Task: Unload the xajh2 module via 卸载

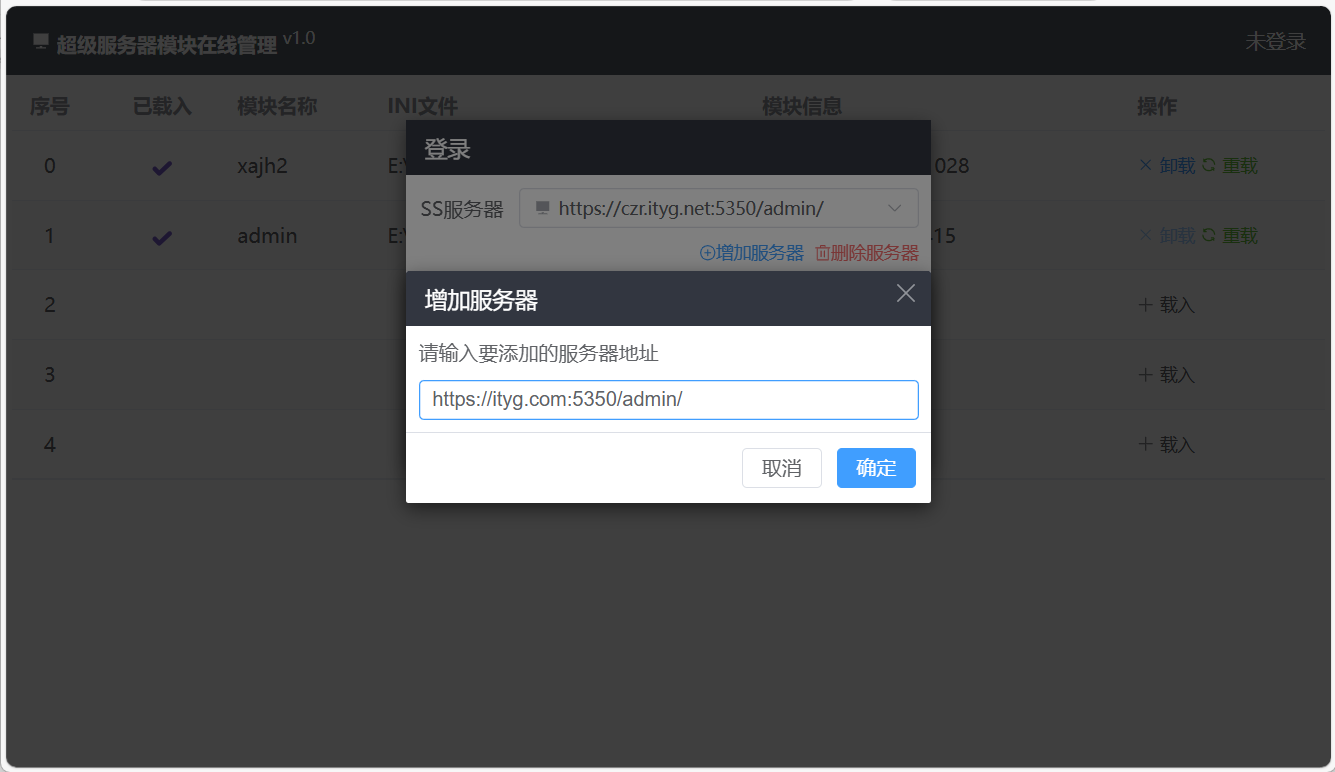Action: (1168, 166)
